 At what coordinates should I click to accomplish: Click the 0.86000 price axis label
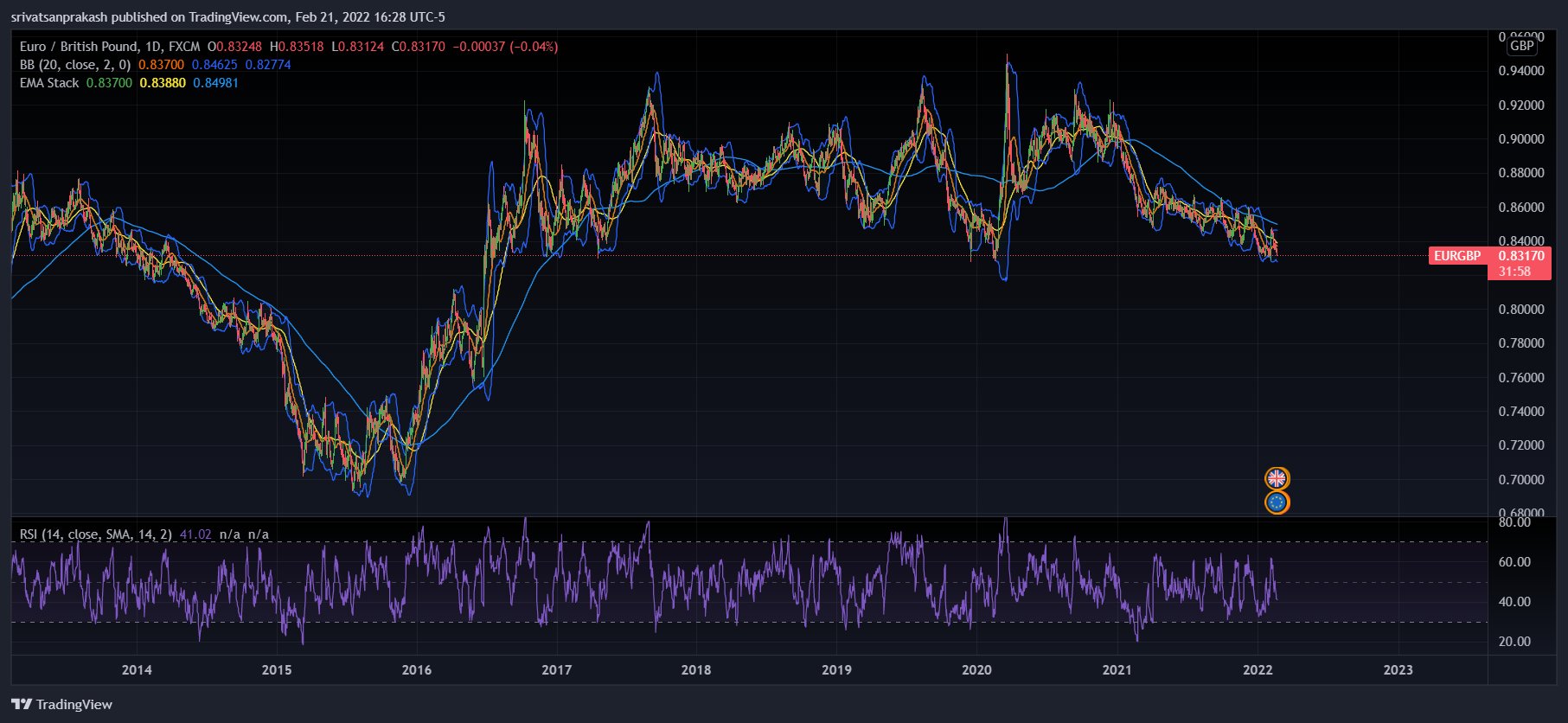tap(1521, 208)
